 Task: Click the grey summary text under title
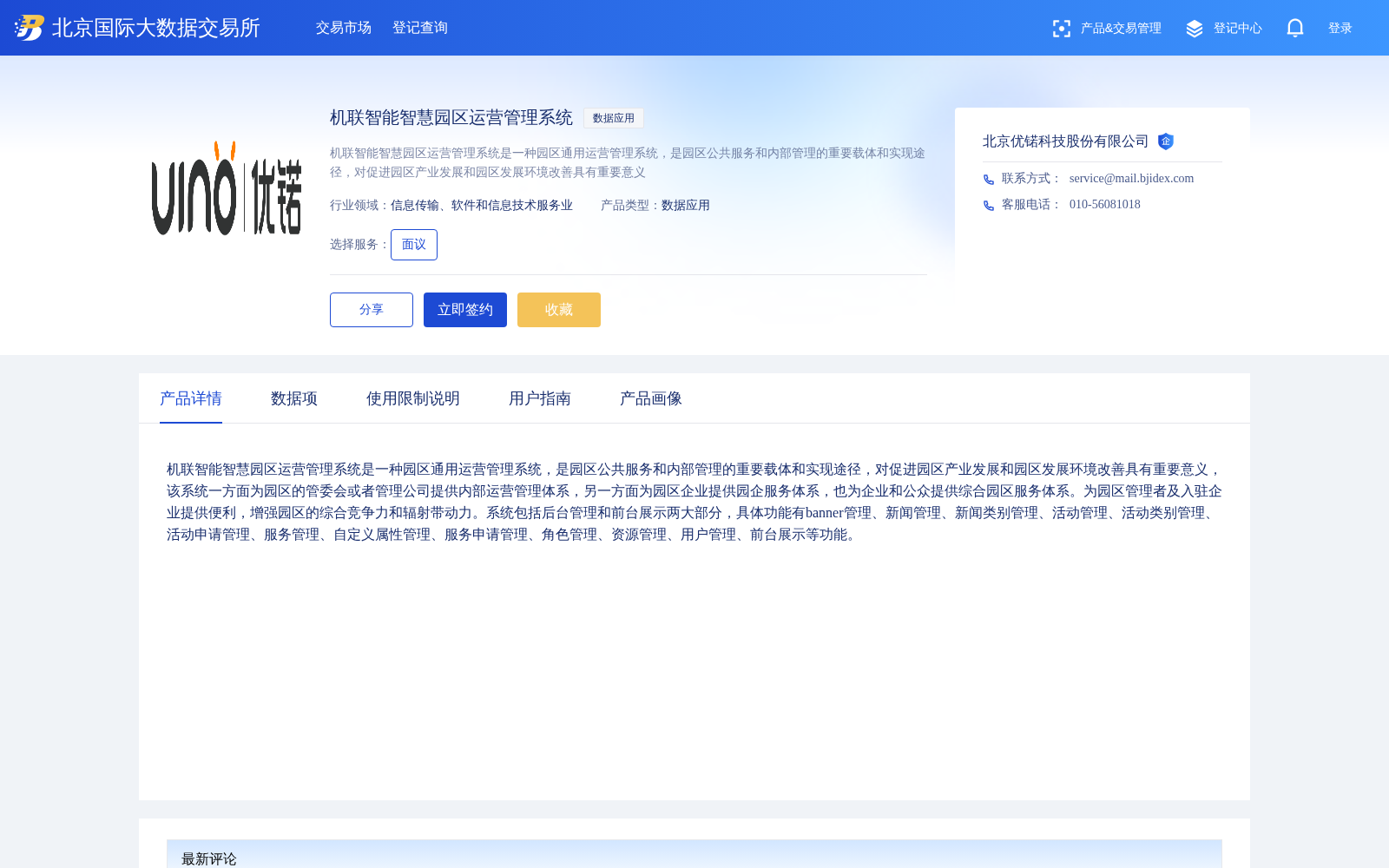628,162
